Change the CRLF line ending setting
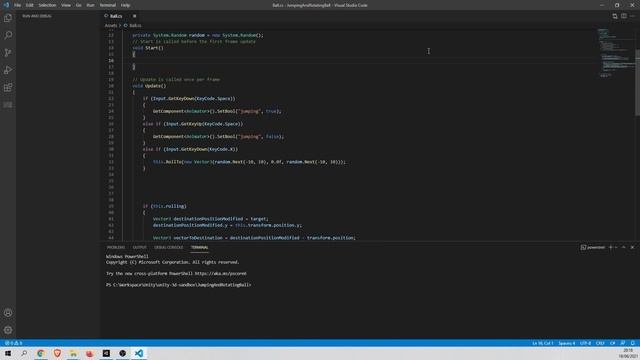This screenshot has width=640, height=360. pyautogui.click(x=600, y=343)
